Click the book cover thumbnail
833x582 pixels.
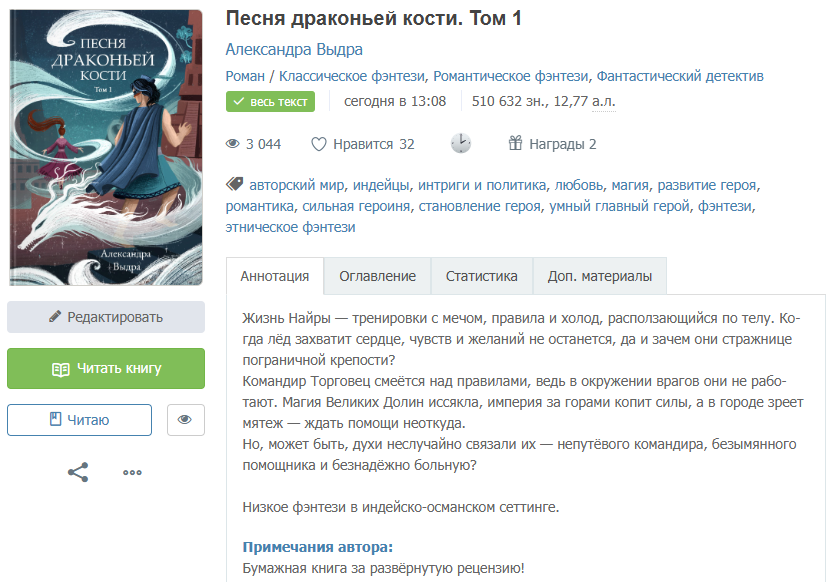(x=106, y=148)
